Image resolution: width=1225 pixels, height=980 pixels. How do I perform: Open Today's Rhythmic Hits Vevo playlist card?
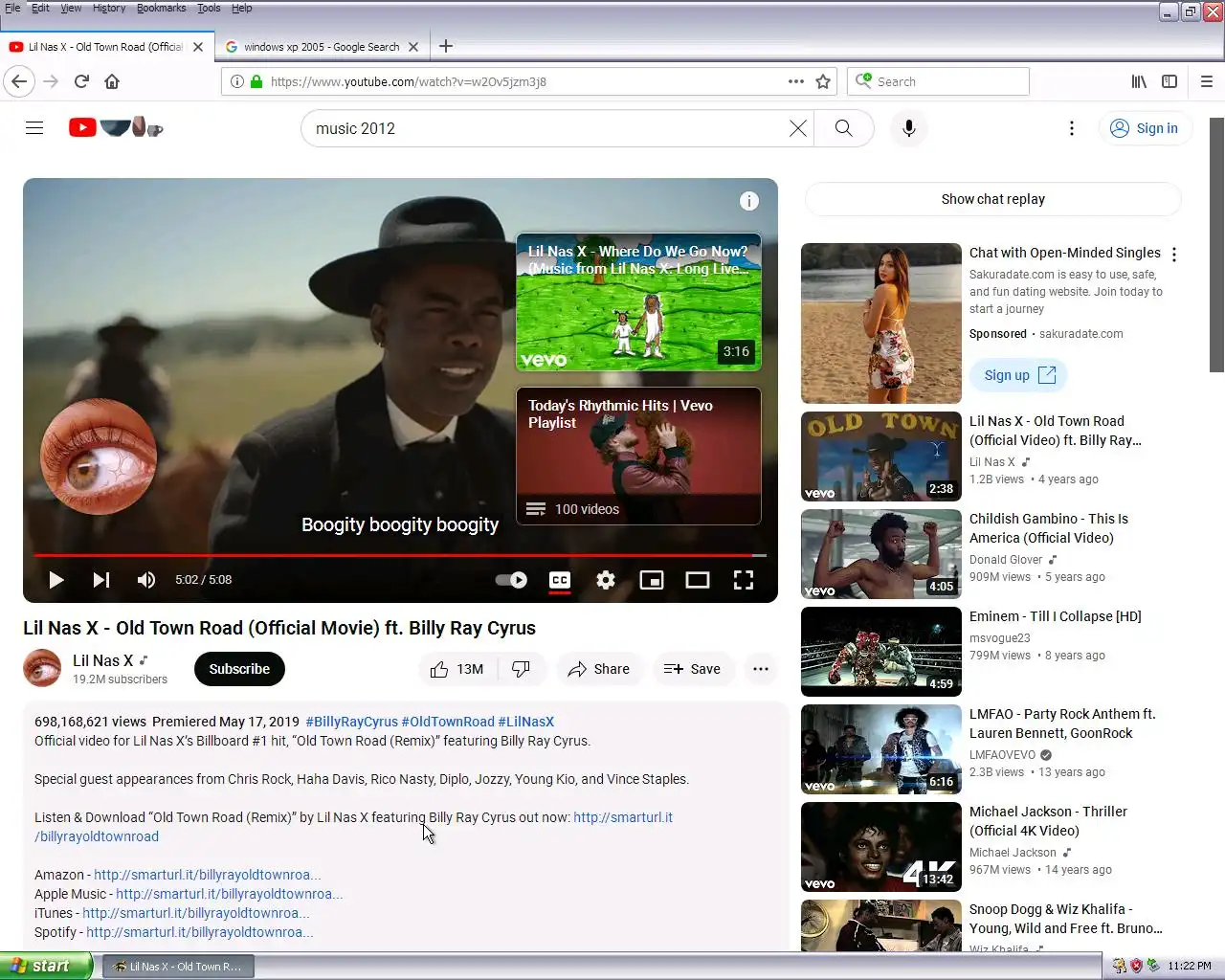click(x=638, y=456)
